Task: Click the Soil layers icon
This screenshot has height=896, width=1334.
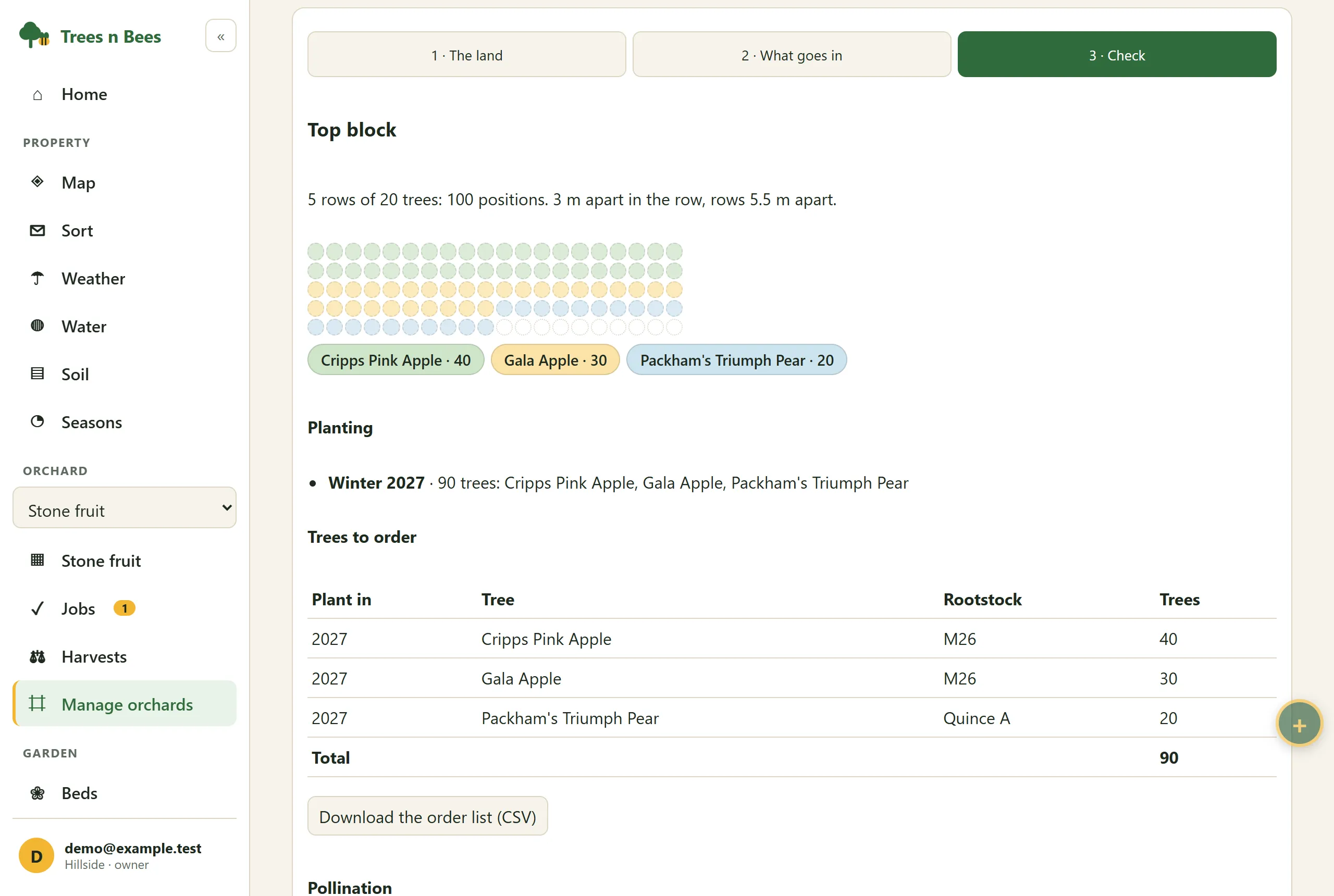Action: coord(37,374)
